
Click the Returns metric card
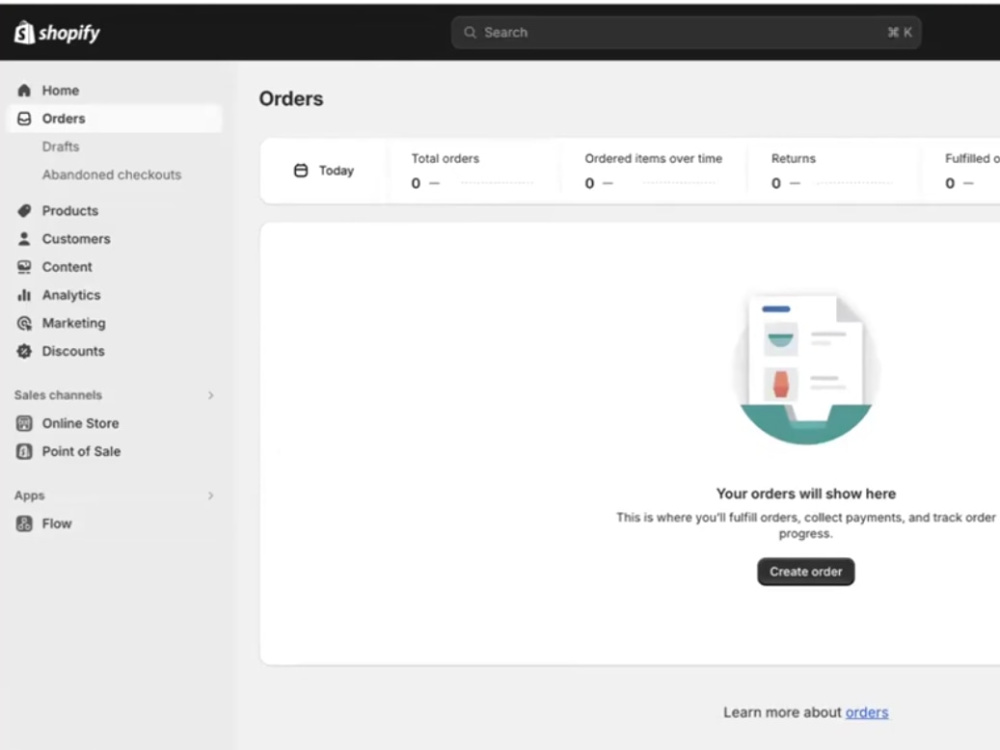tap(832, 170)
